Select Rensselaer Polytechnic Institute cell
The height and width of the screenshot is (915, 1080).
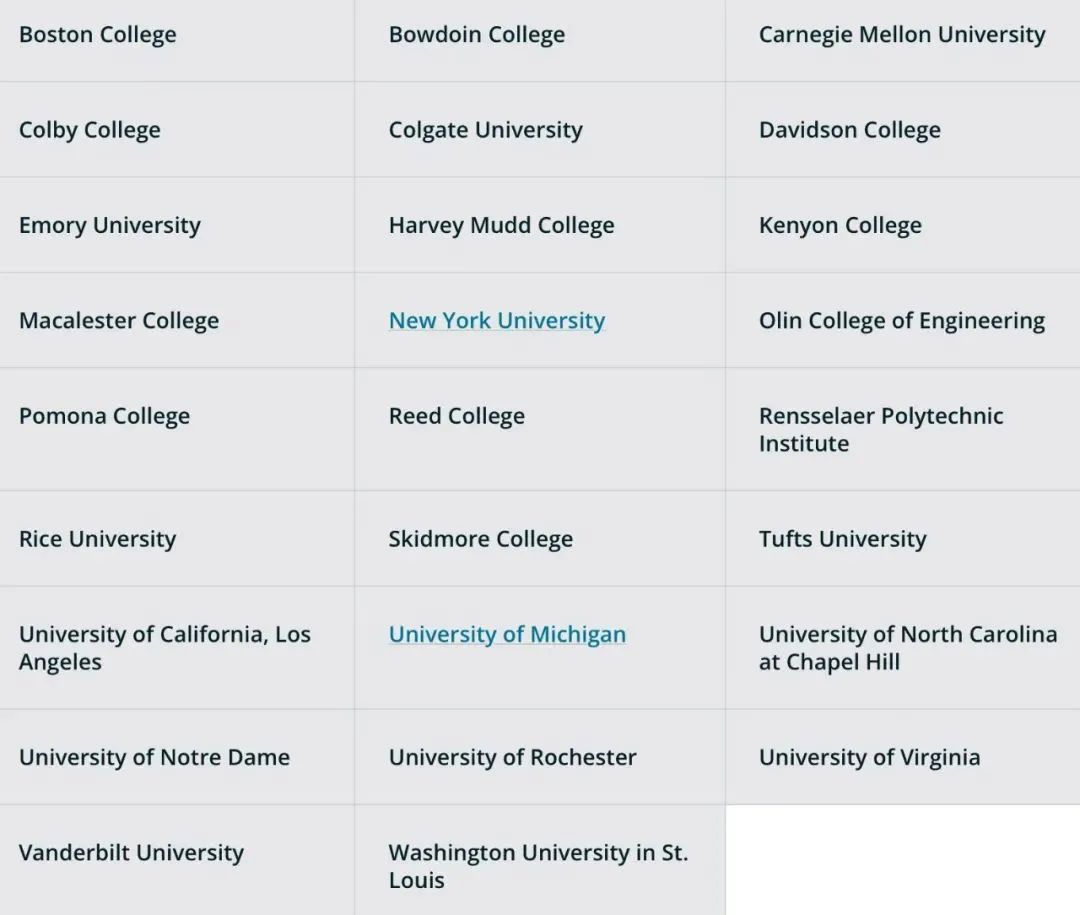[x=880, y=430]
